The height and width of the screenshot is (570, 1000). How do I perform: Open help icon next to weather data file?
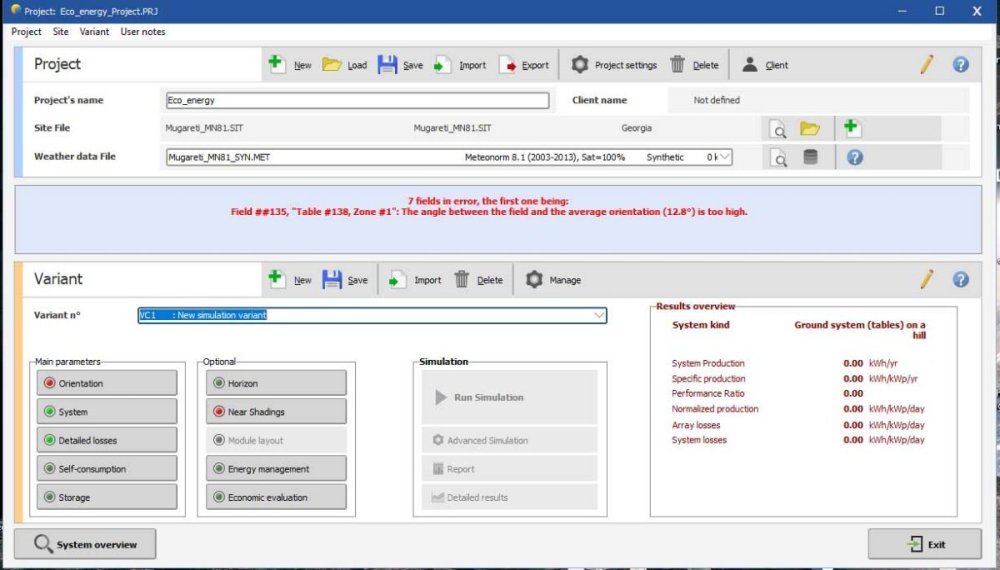[x=854, y=157]
